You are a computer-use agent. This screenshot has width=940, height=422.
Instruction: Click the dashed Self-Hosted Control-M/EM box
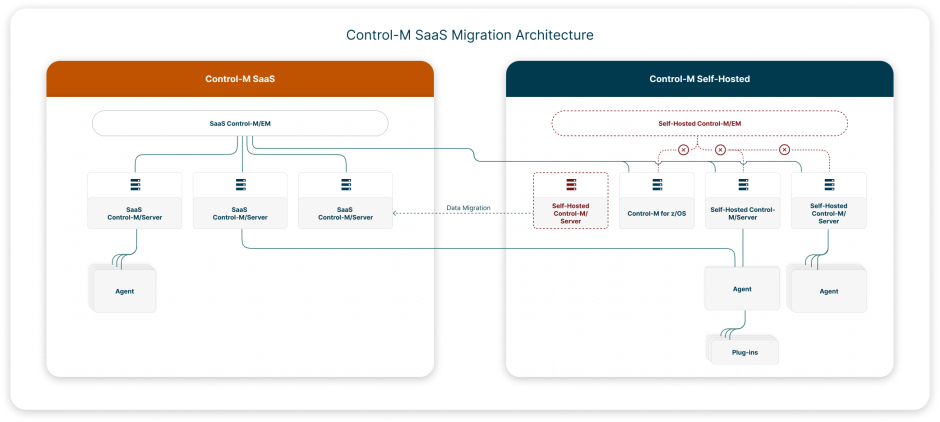[x=699, y=123]
